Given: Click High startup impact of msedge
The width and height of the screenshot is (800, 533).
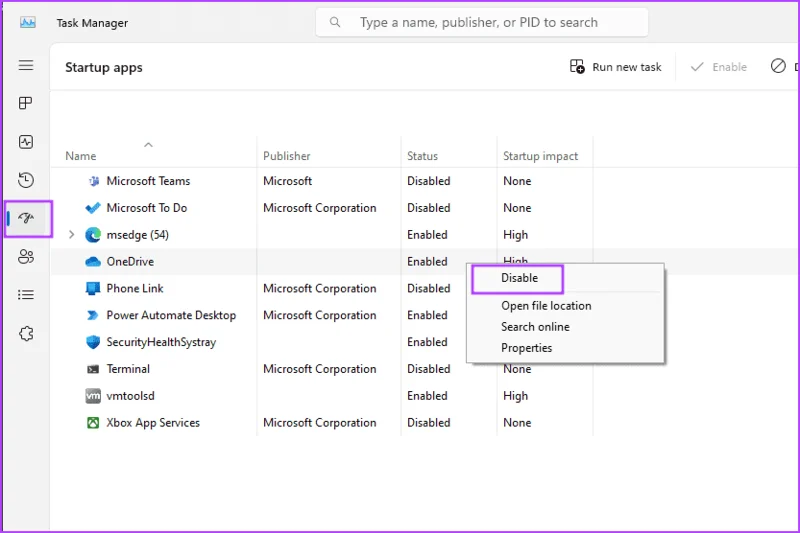Looking at the screenshot, I should [515, 235].
